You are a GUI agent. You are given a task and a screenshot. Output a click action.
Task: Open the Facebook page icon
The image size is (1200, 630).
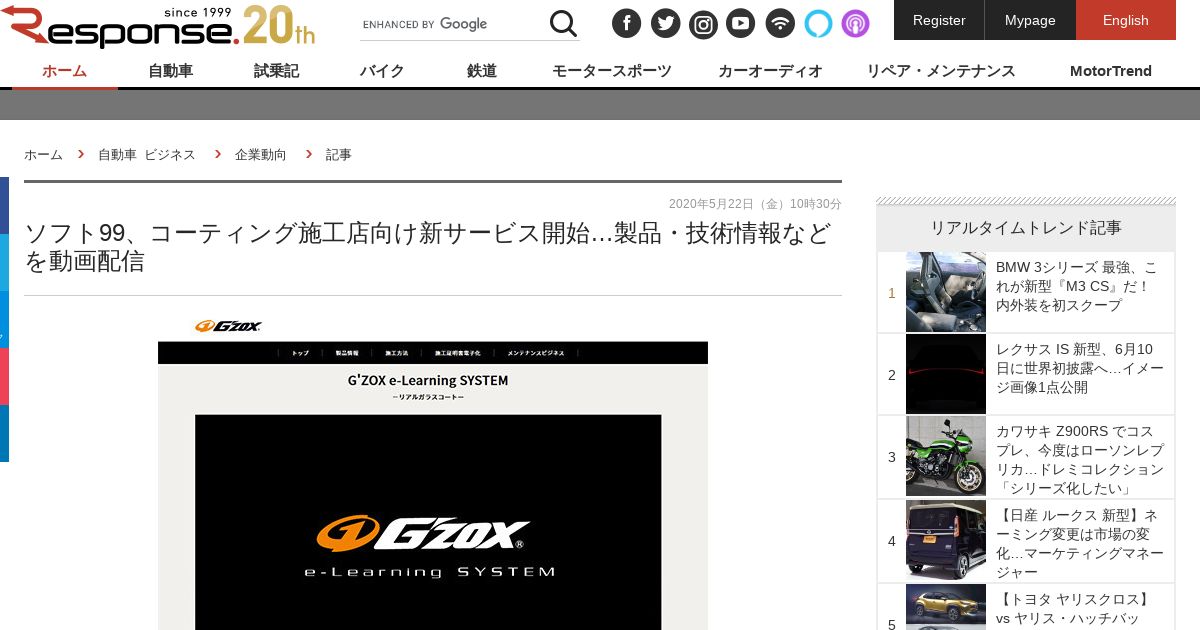pyautogui.click(x=627, y=23)
